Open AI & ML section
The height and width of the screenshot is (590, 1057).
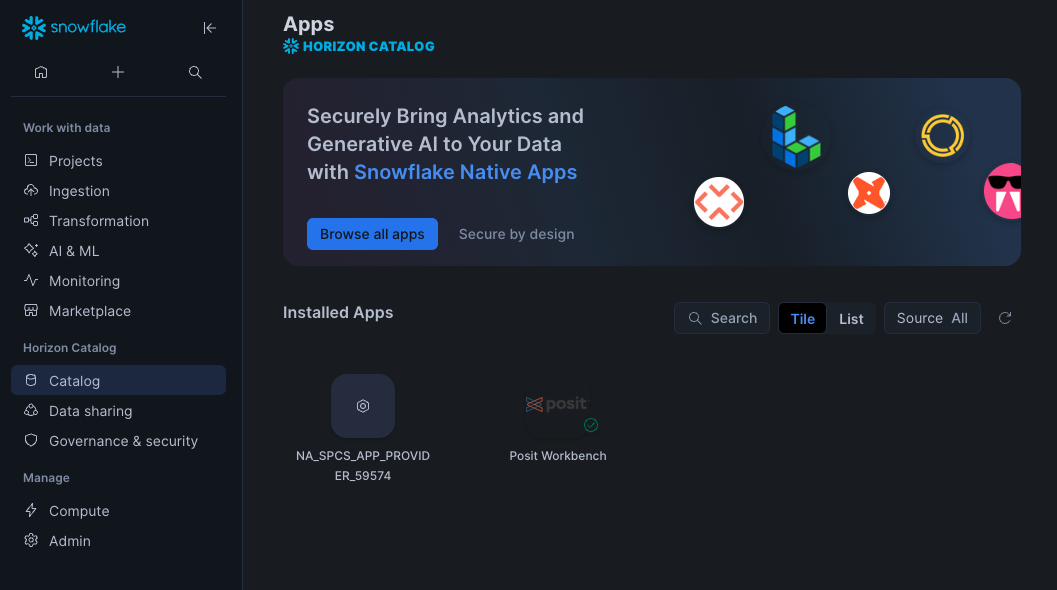pos(118,250)
